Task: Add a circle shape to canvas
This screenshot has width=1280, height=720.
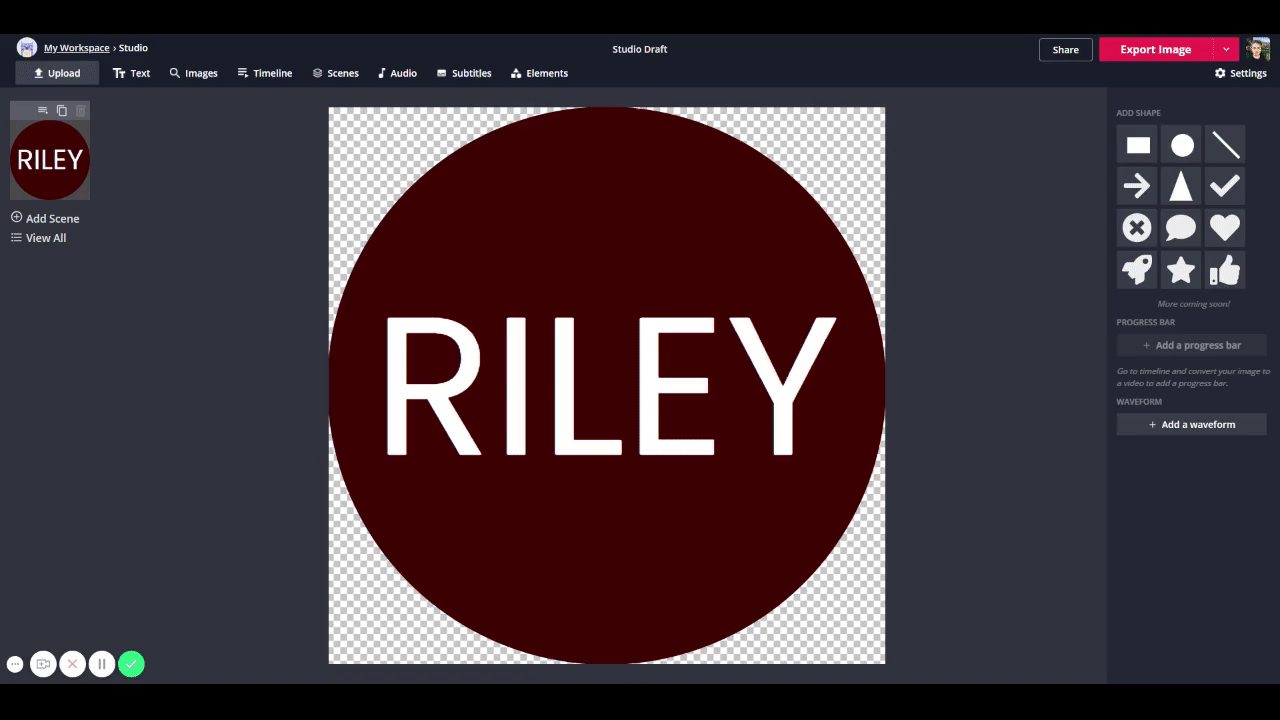Action: click(x=1182, y=146)
